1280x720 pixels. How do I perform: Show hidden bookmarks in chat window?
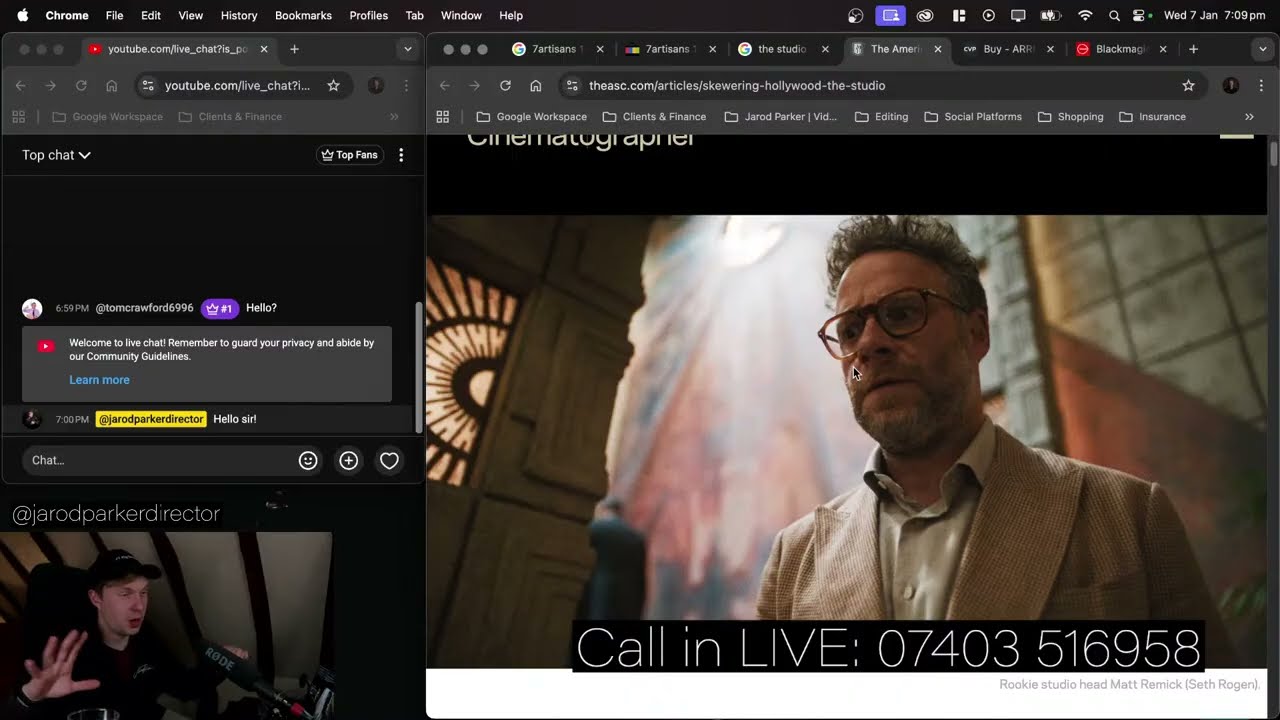coord(394,117)
